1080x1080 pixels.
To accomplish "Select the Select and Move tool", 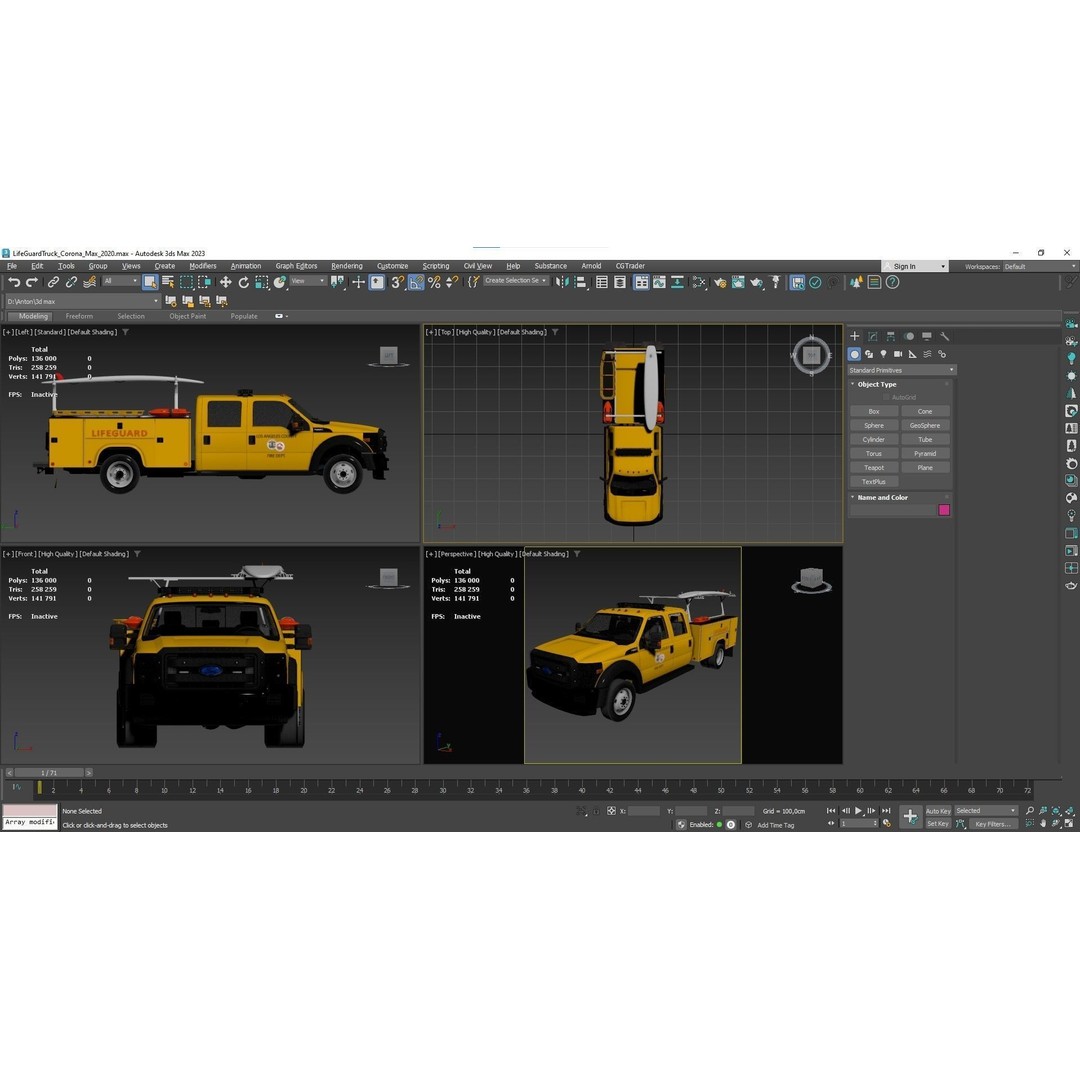I will click(225, 281).
